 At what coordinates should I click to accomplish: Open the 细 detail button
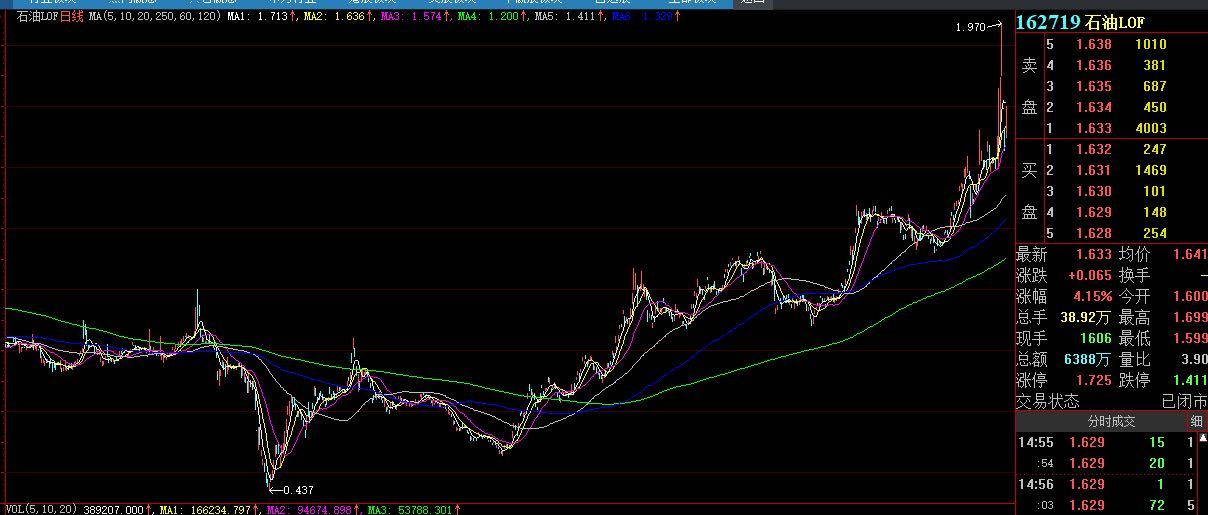tap(1196, 422)
